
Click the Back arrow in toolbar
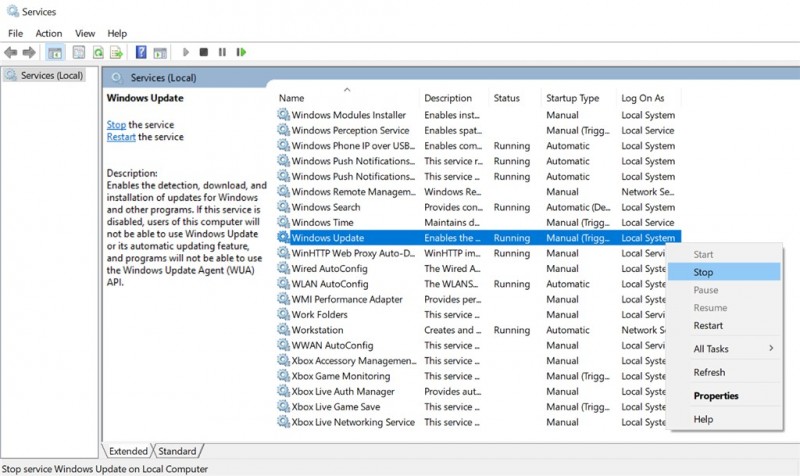coord(11,52)
